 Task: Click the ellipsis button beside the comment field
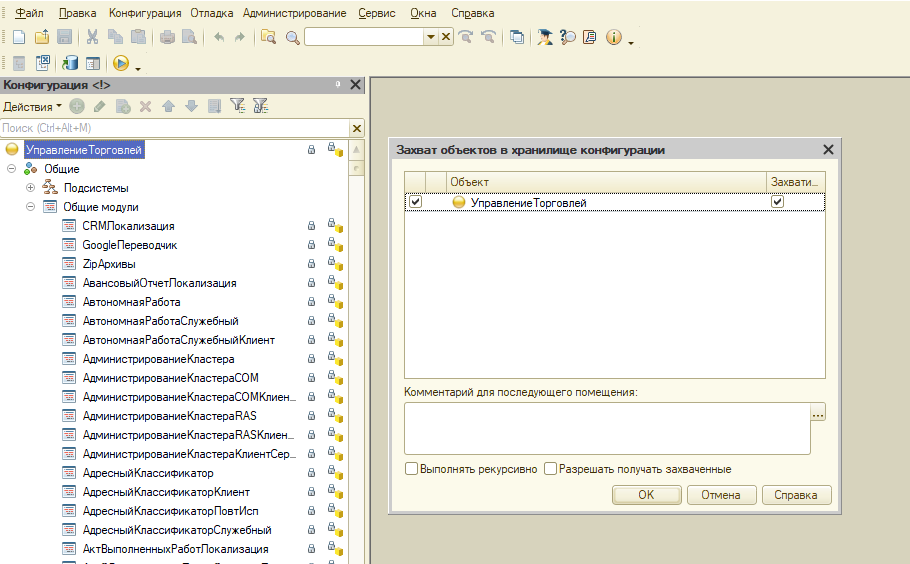(818, 413)
